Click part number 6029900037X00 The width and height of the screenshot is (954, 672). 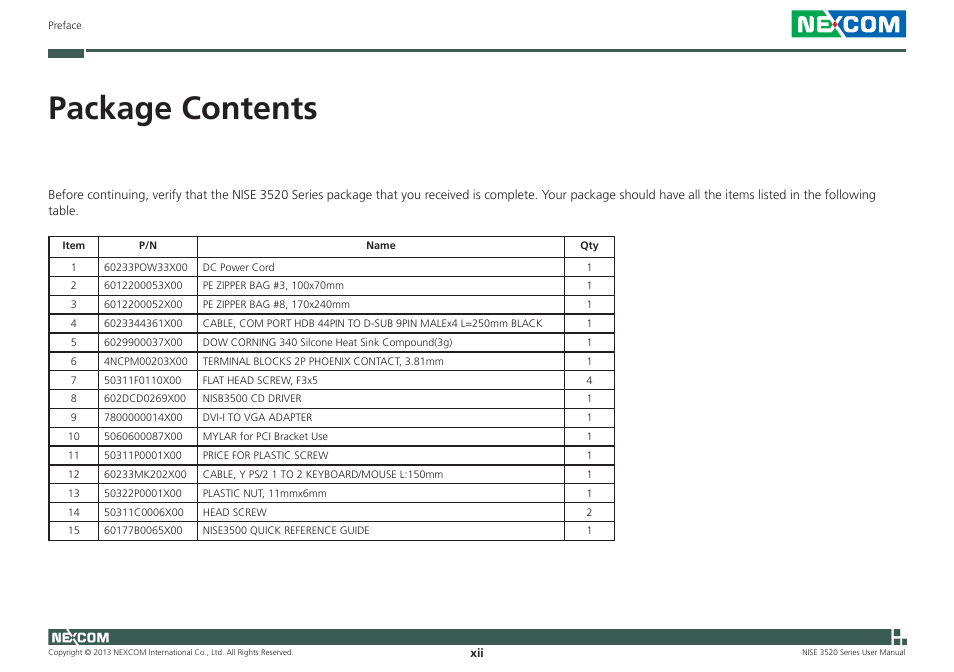pos(143,342)
